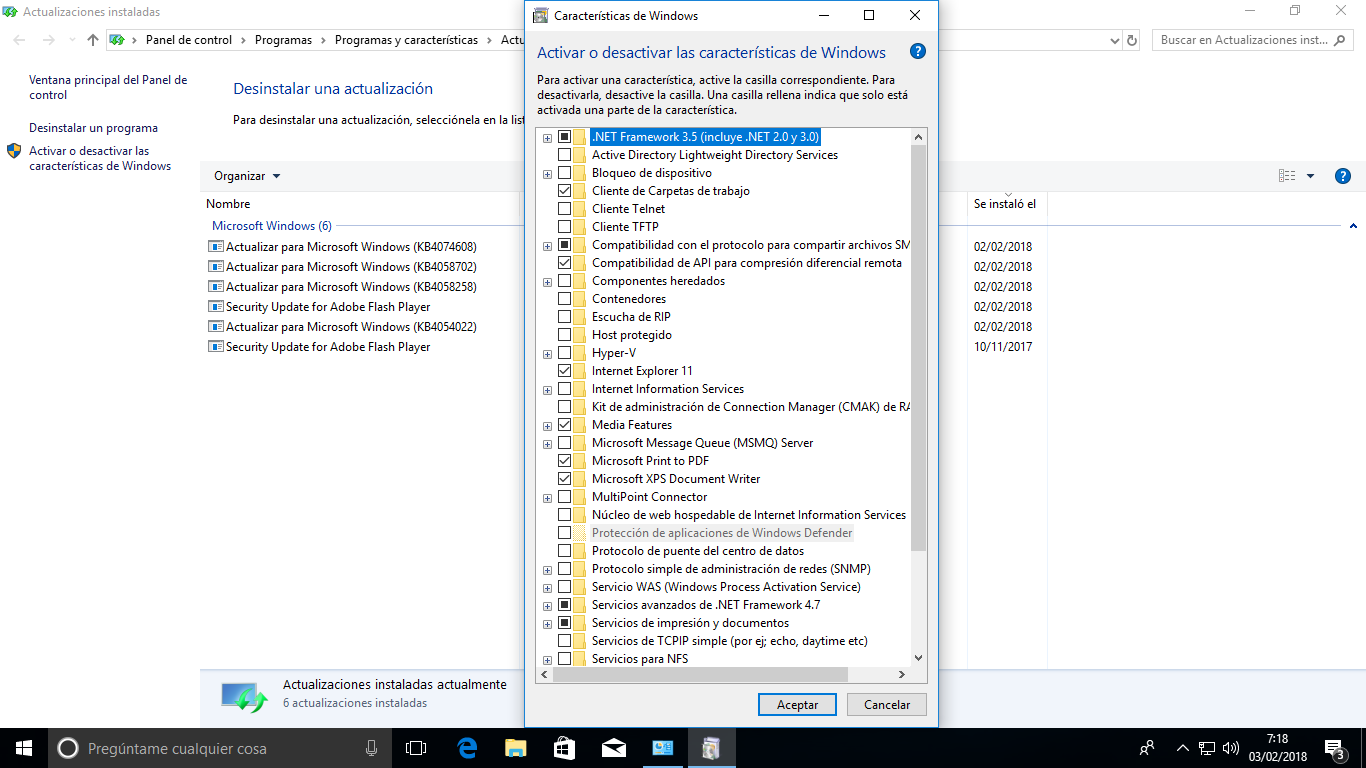Click the Se instaló el column header
Screen dimensions: 1366x768
tap(1005, 204)
